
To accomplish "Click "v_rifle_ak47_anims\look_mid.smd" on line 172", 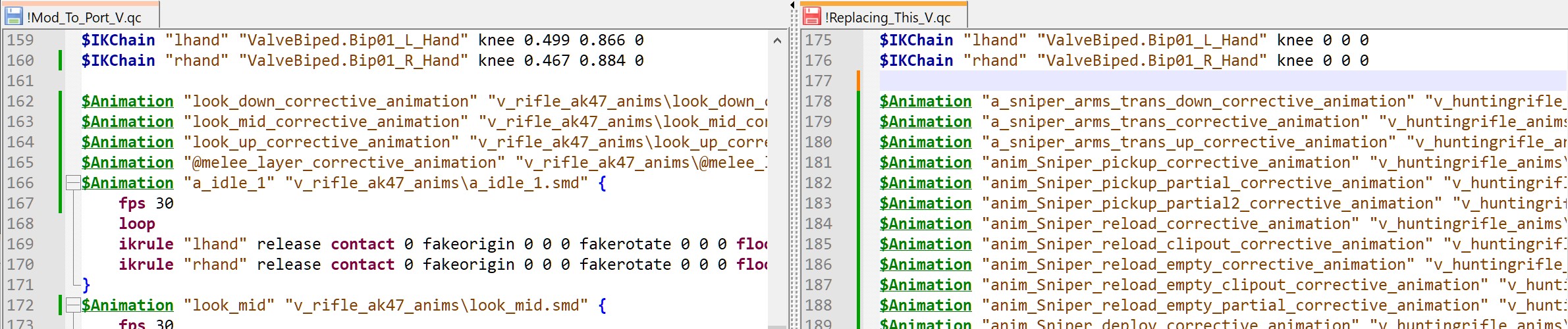I will click(x=437, y=305).
